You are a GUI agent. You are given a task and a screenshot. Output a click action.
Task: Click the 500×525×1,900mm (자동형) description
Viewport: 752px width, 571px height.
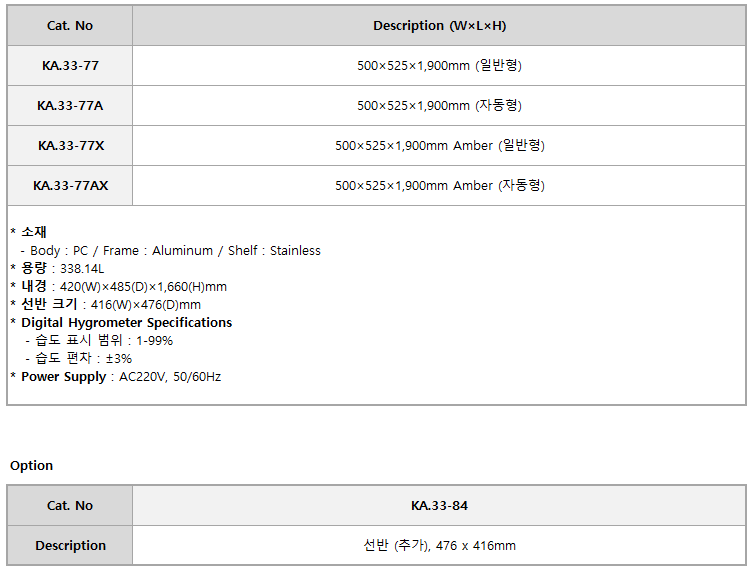[439, 105]
